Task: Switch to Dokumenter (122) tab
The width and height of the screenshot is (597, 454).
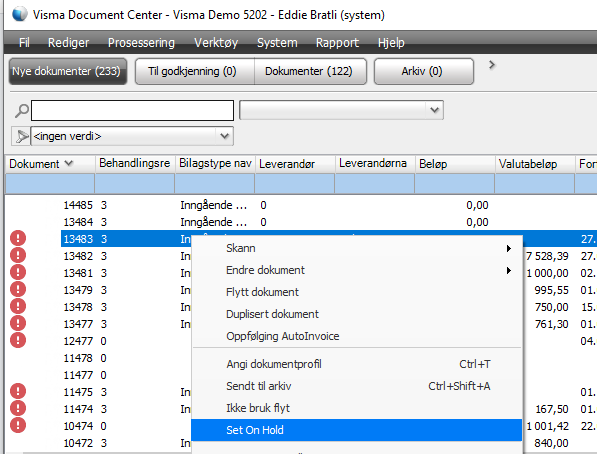Action: pyautogui.click(x=309, y=71)
